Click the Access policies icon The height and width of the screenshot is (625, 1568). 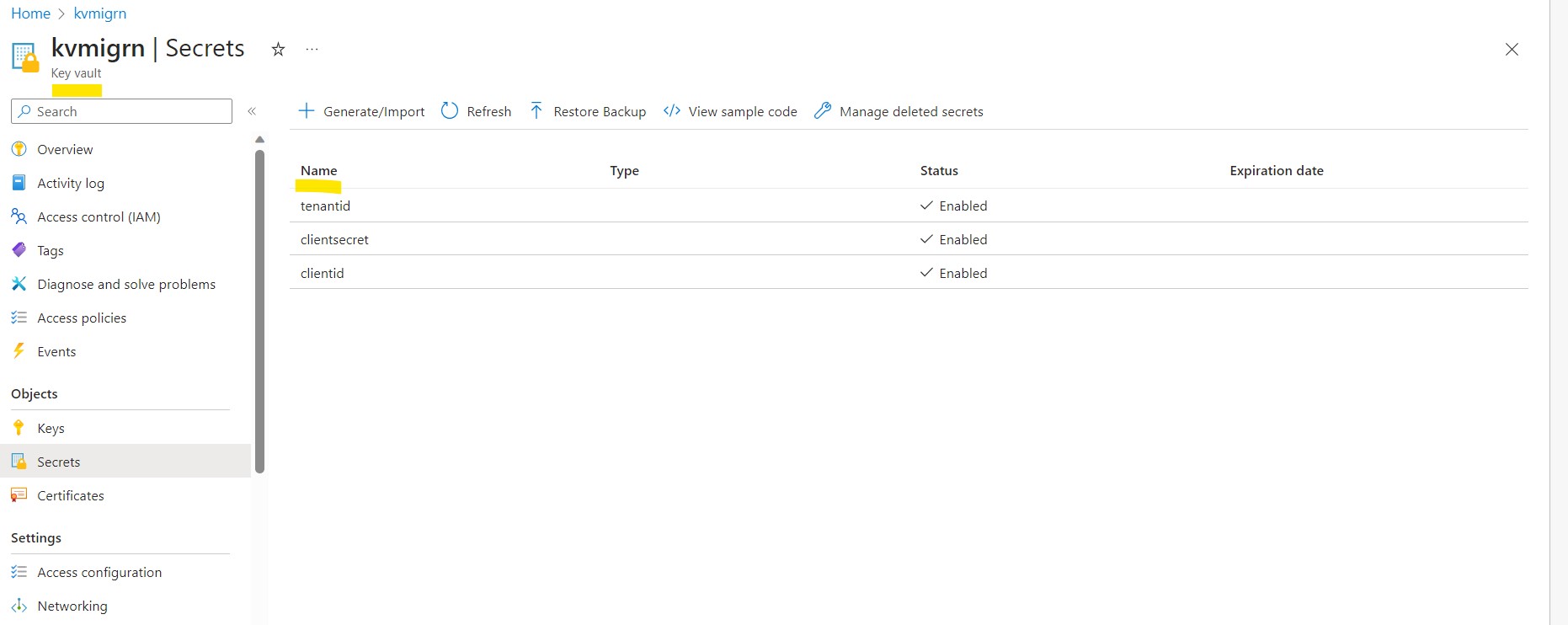(19, 318)
